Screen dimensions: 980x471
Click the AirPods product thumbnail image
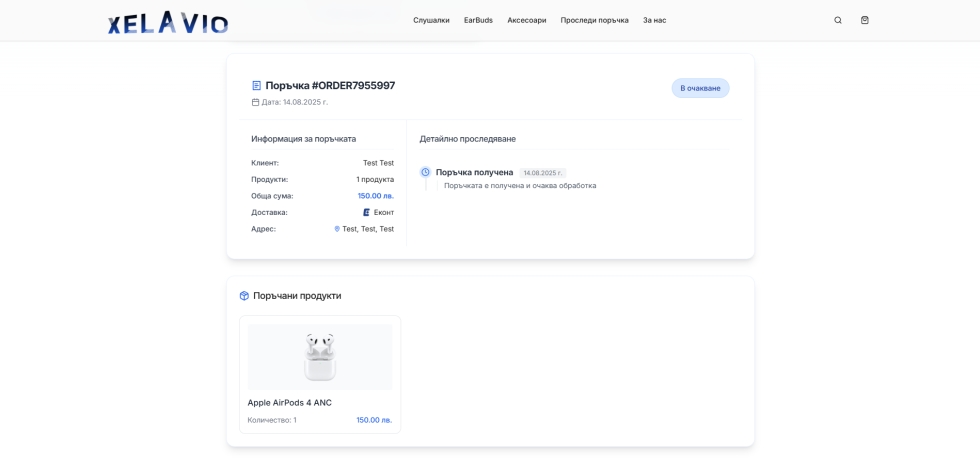tap(320, 357)
